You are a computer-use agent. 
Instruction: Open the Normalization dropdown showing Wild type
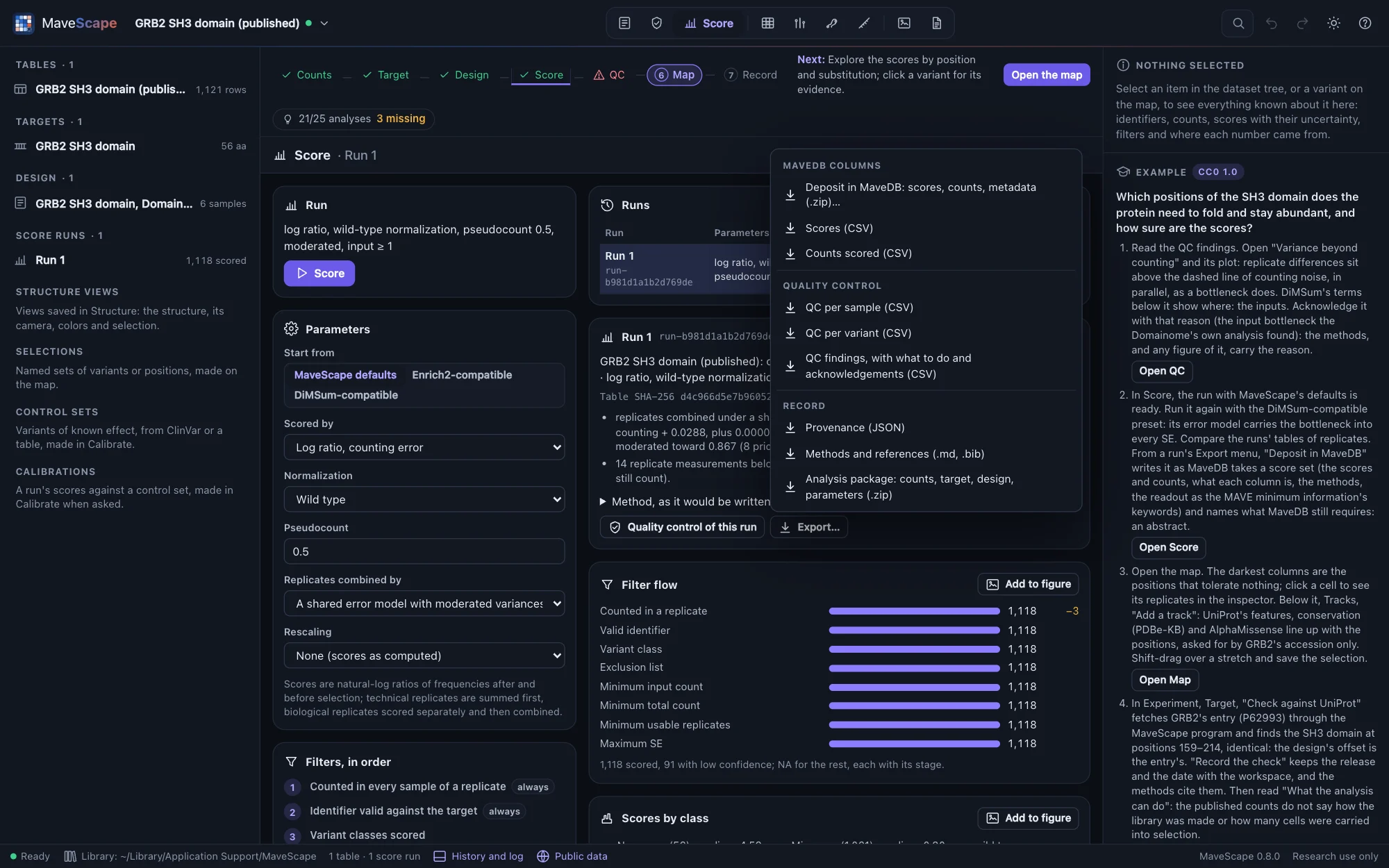pos(424,499)
